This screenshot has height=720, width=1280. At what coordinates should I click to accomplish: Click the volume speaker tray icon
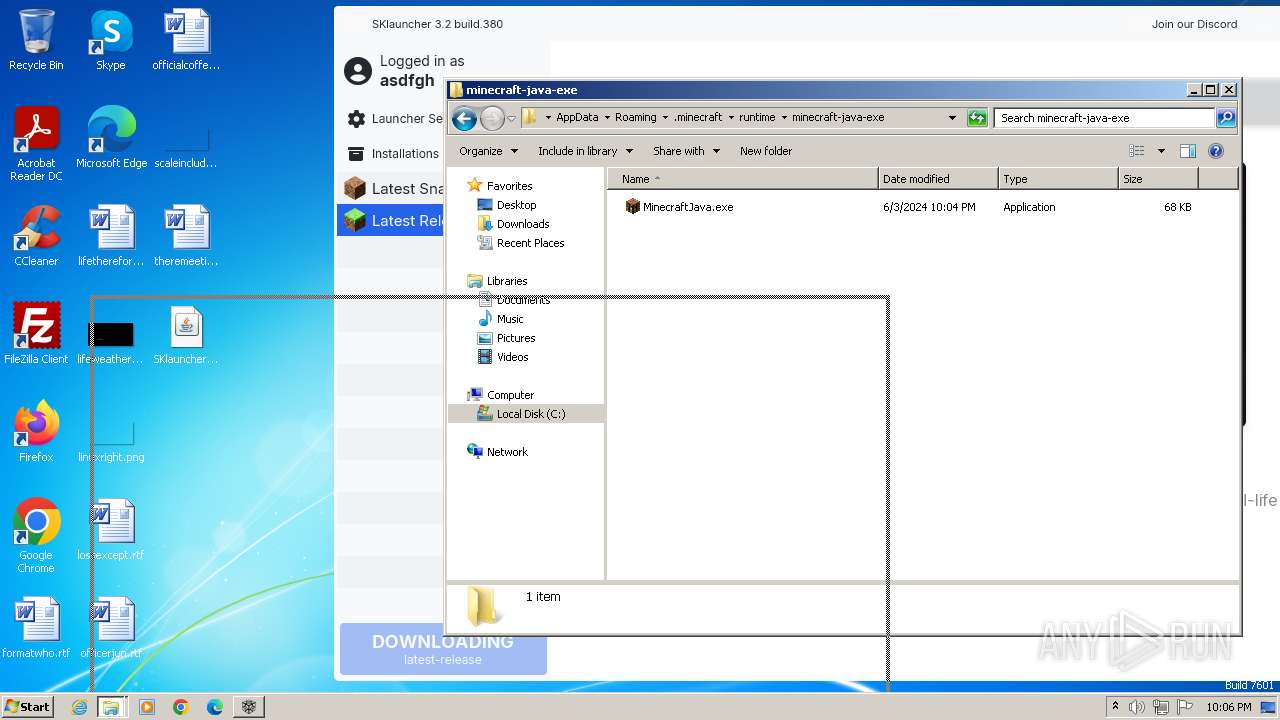(1137, 707)
